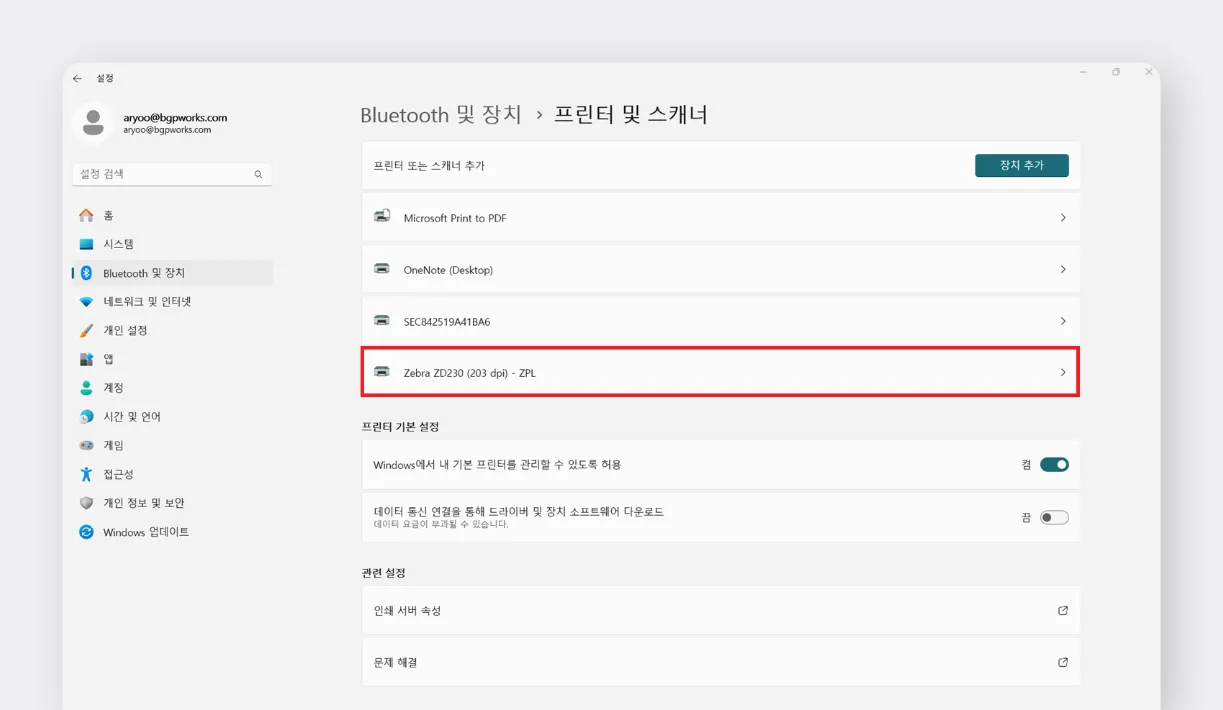Expand the Zebra ZD230 ZPL row chevron

click(x=1063, y=372)
